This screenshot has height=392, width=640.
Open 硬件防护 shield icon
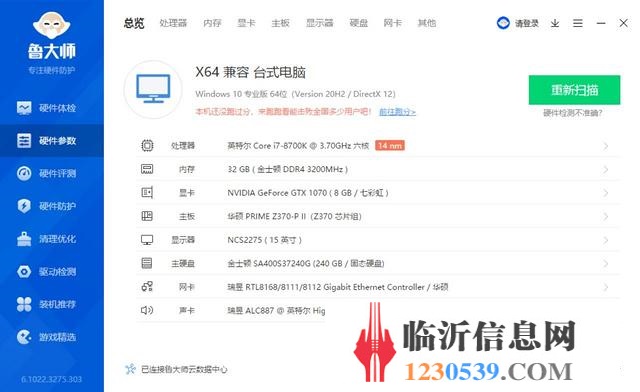[x=24, y=206]
